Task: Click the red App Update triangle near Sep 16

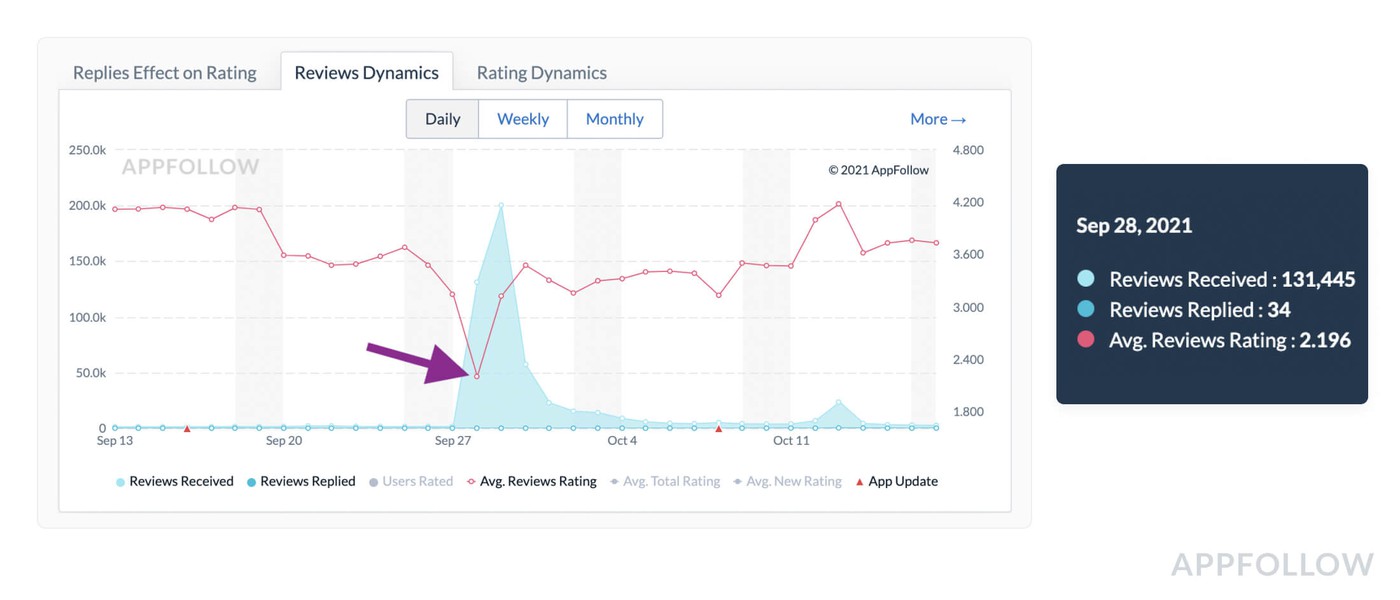Action: (x=187, y=428)
